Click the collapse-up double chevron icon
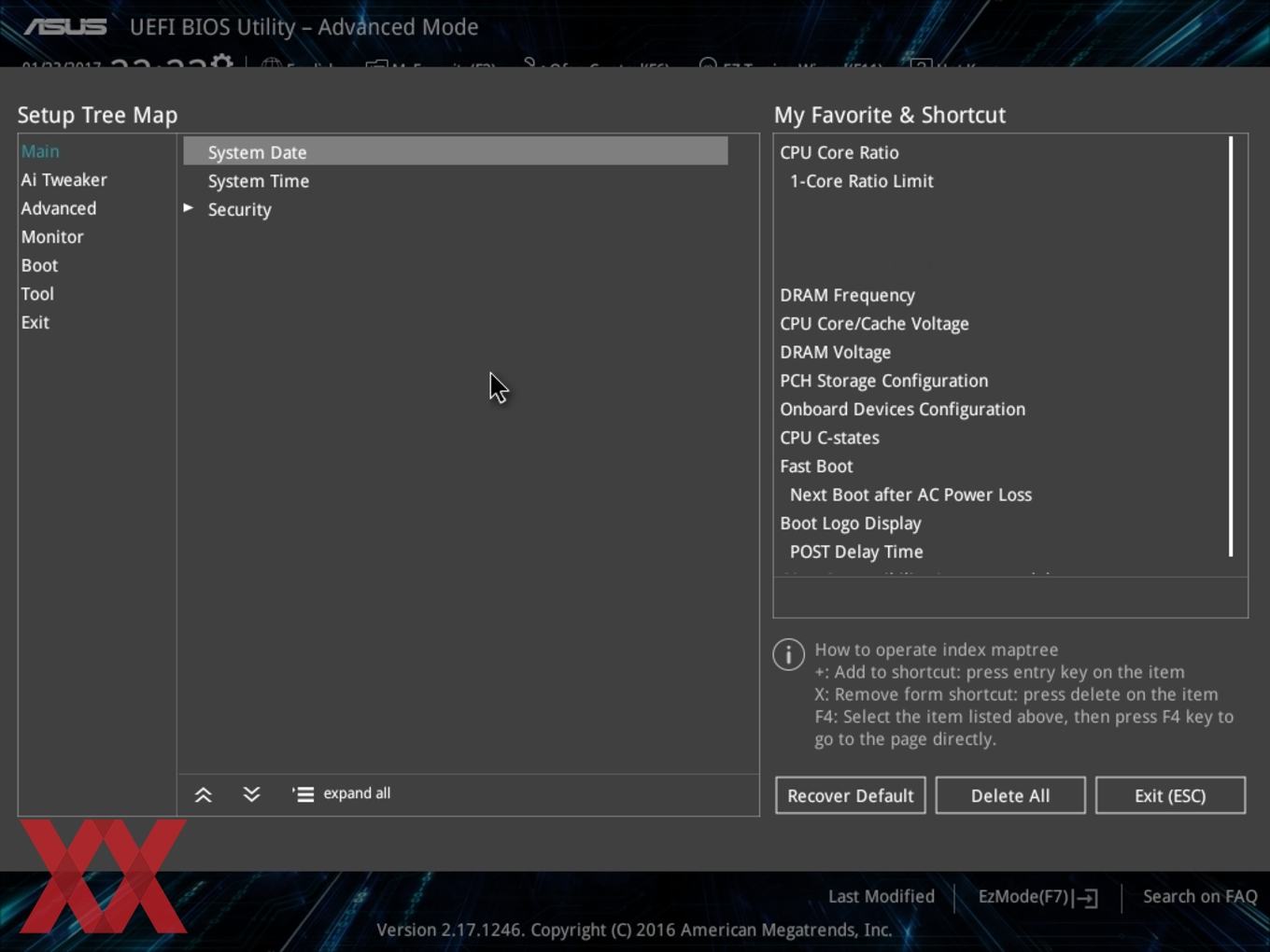Viewport: 1270px width, 952px height. click(x=203, y=794)
